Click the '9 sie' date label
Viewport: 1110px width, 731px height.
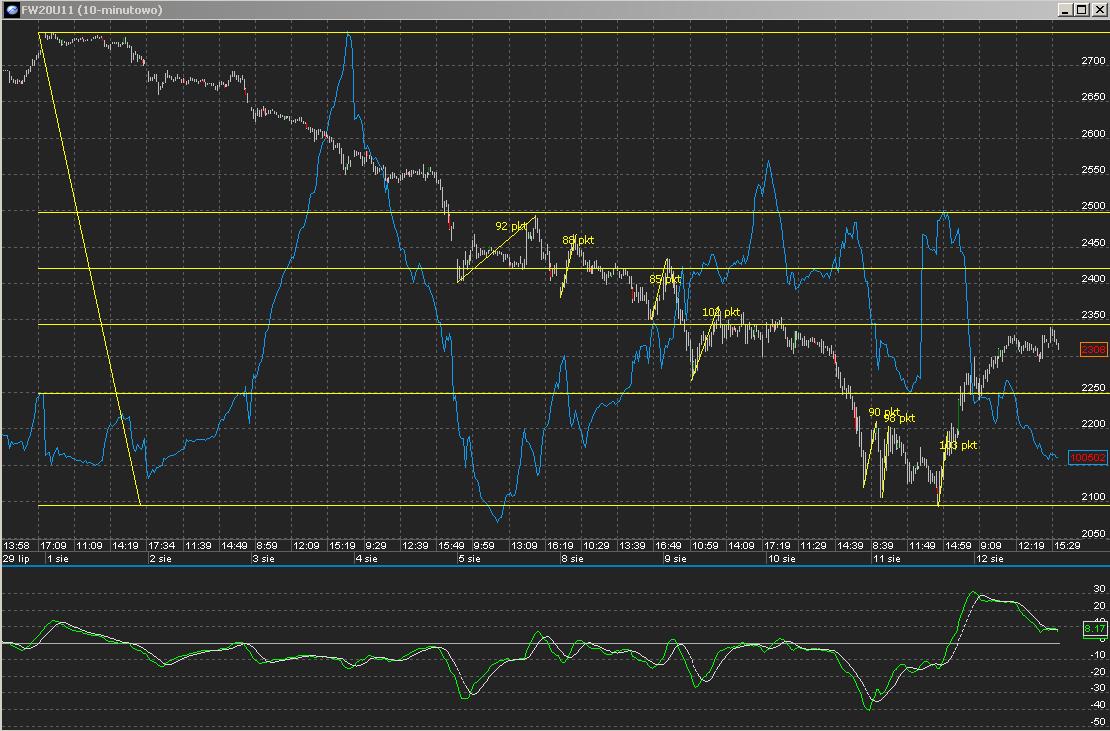[x=675, y=559]
